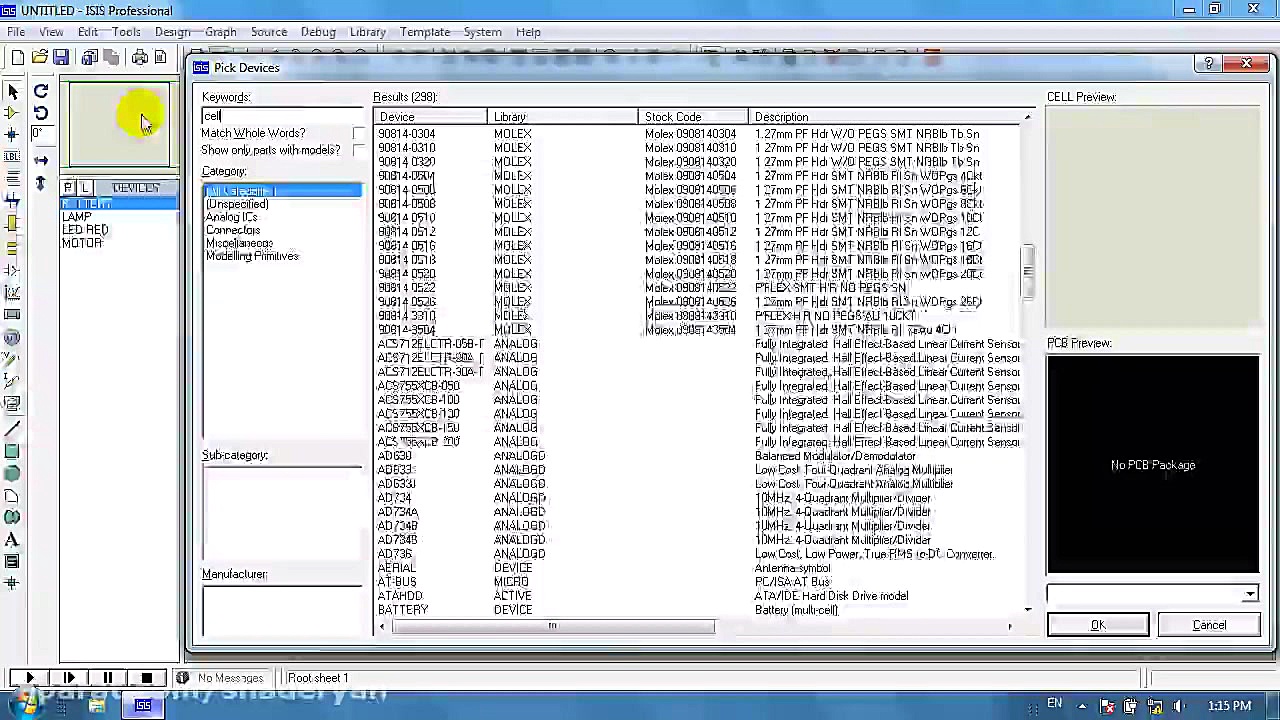Click the results scroll-down arrow
This screenshot has width=1280, height=720.
tap(1027, 609)
